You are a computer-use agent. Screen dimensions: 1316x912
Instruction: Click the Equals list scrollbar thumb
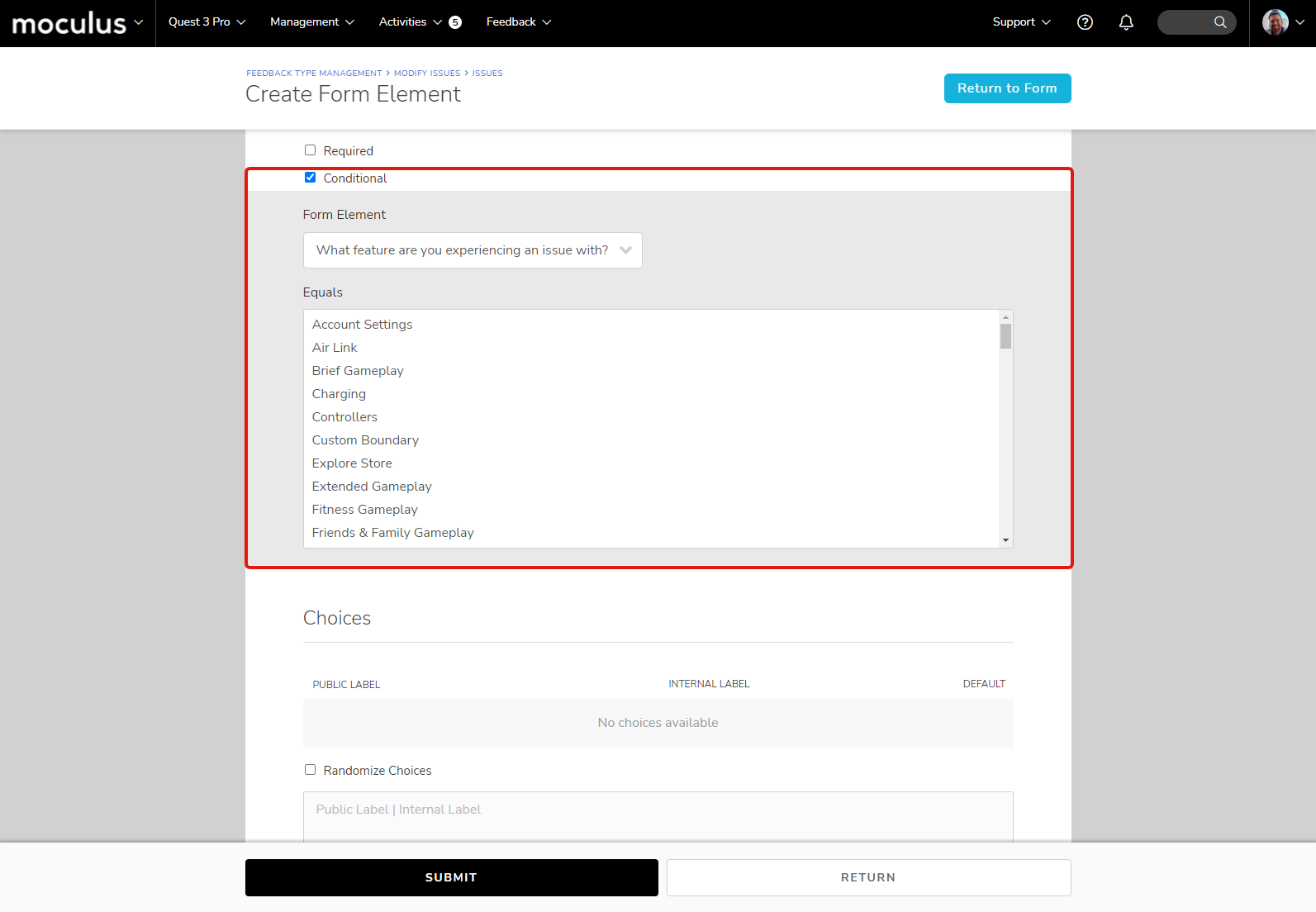point(1005,336)
